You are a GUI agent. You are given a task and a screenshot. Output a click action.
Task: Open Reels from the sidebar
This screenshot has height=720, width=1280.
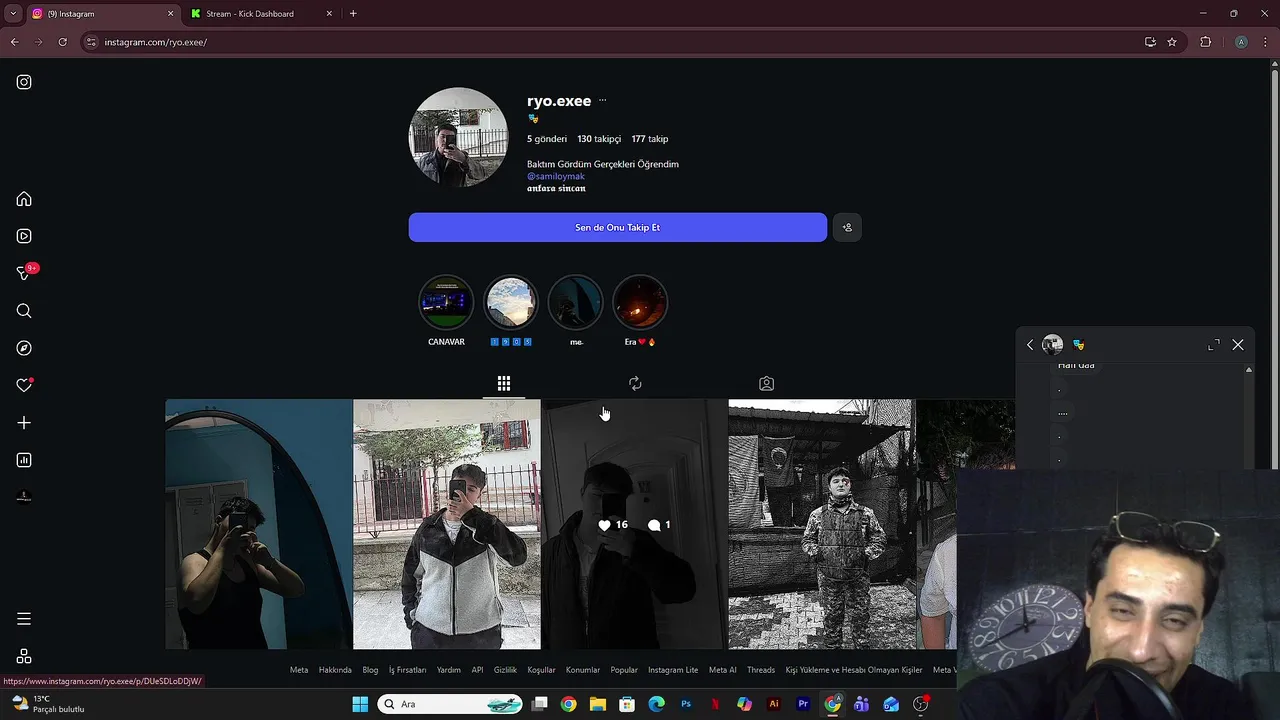[24, 236]
